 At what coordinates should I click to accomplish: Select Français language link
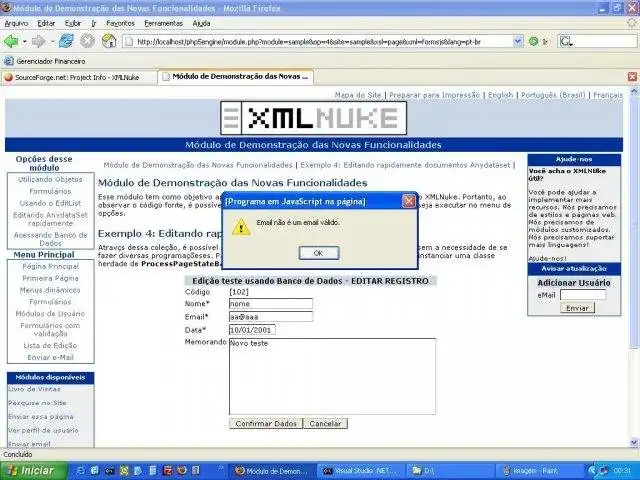click(608, 95)
